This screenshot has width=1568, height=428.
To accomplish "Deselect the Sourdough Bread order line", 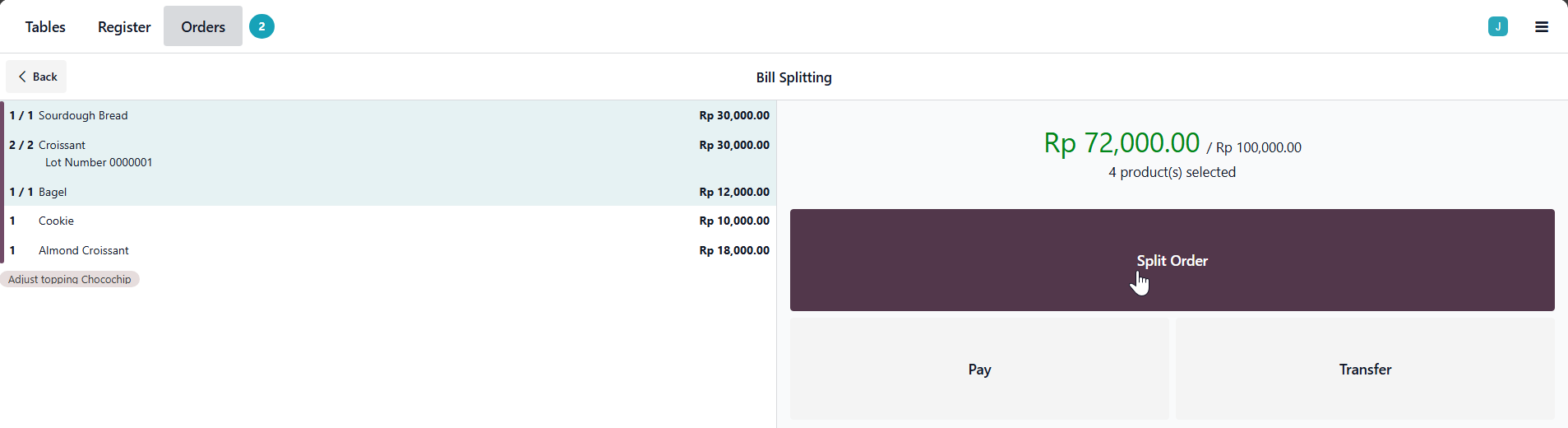I will click(390, 115).
